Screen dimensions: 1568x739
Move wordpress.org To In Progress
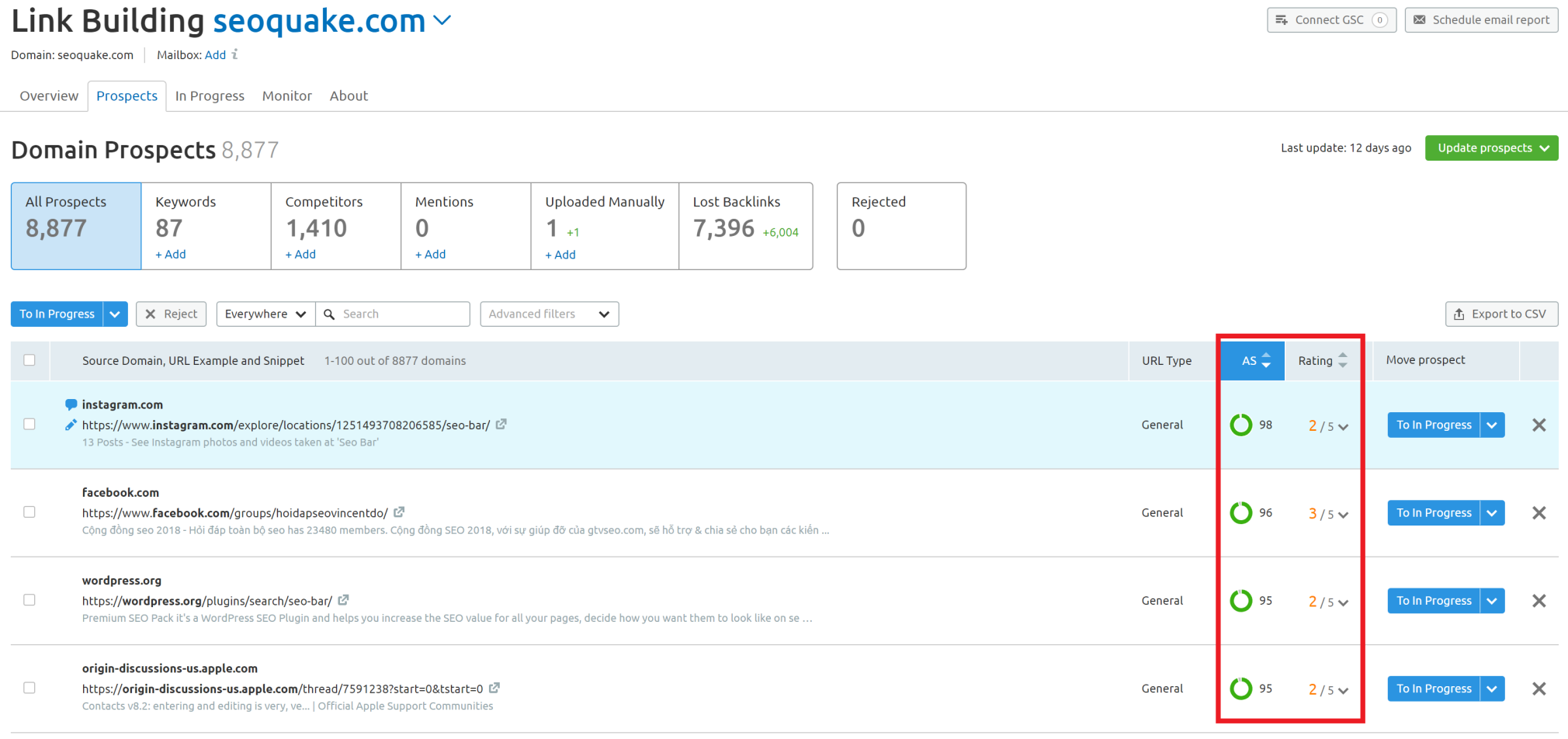tap(1434, 601)
